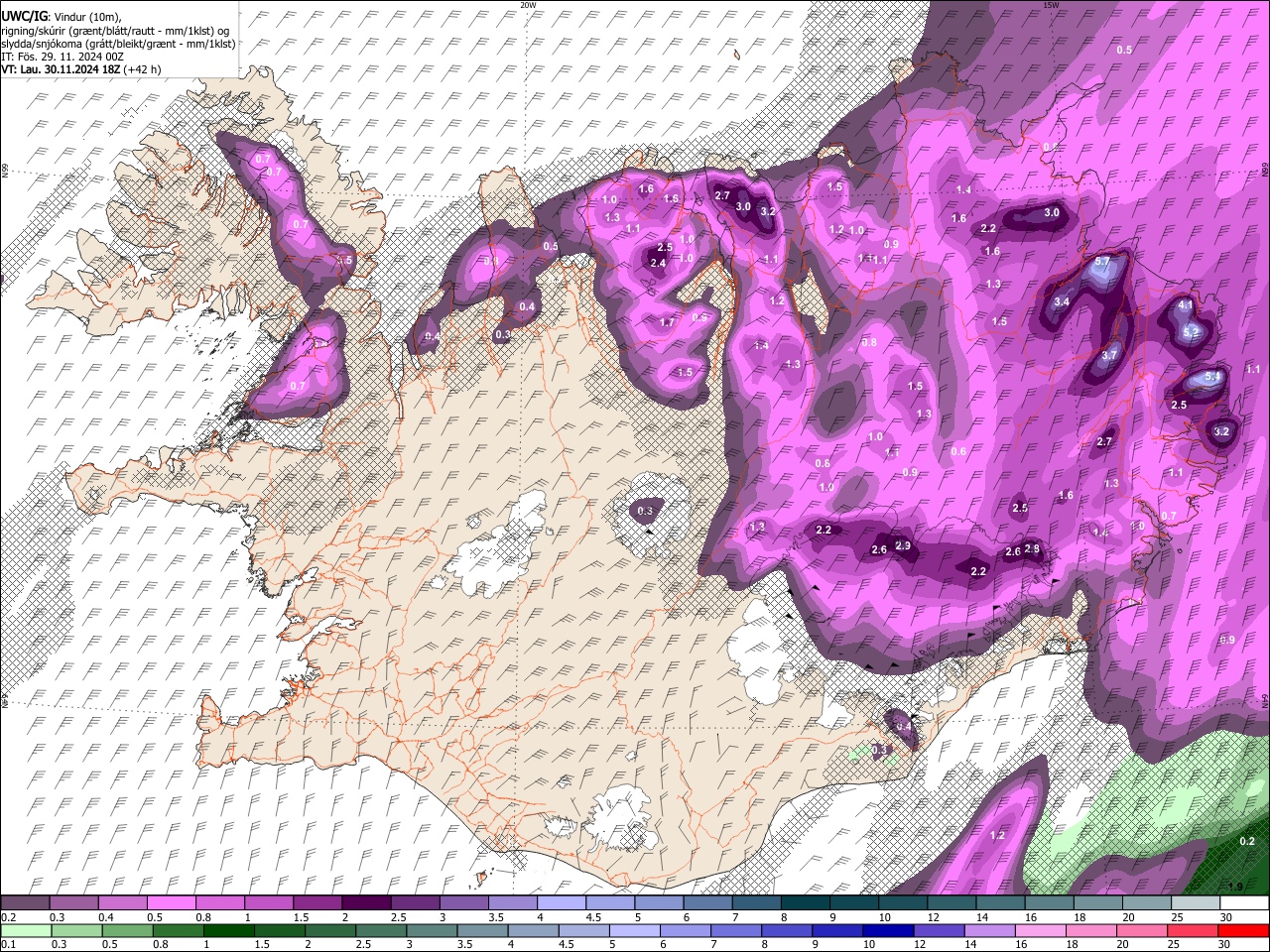Click the '20W' longitude label at top

click(x=528, y=5)
